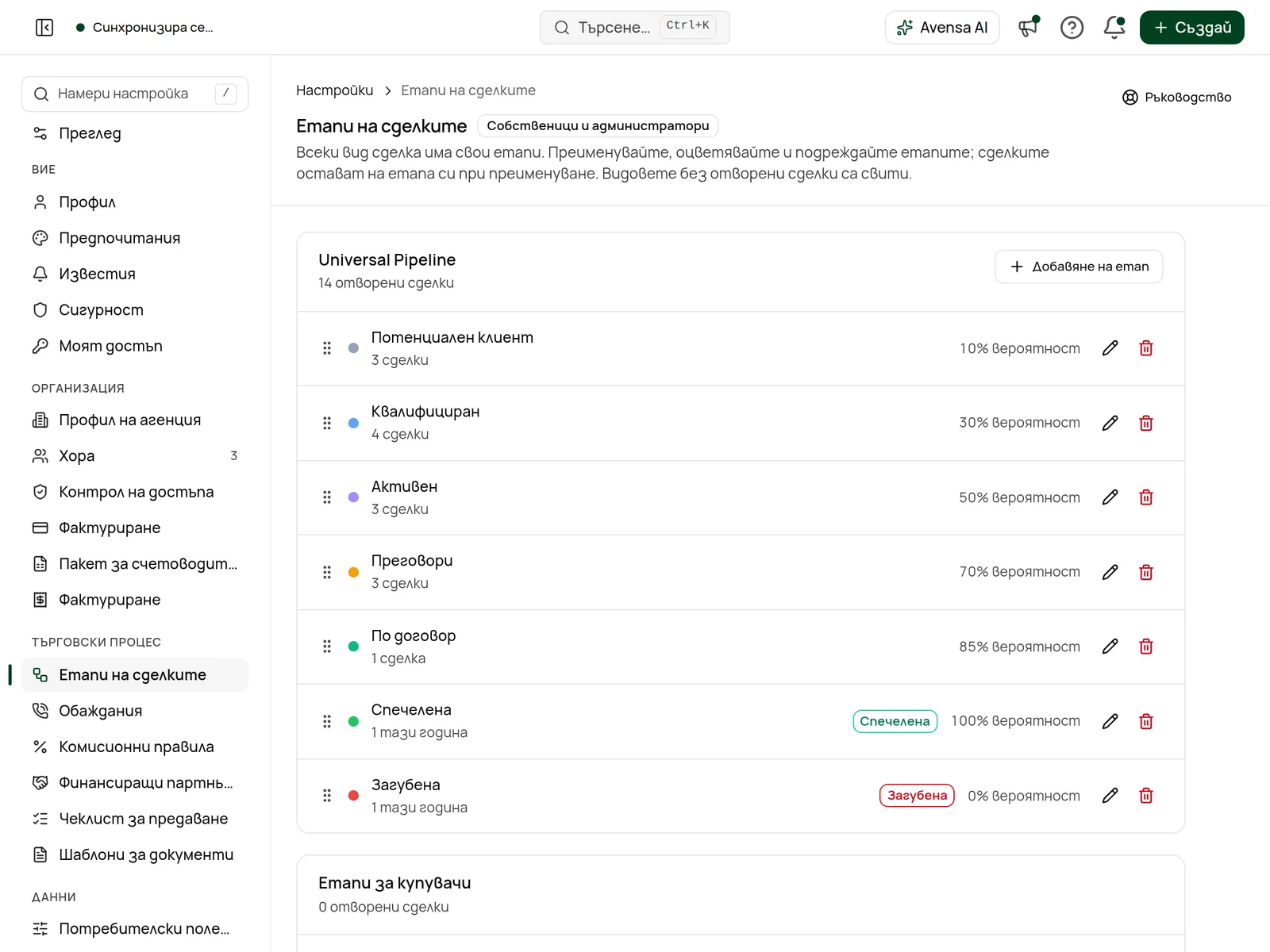Edit the По договор stage

tap(1110, 647)
